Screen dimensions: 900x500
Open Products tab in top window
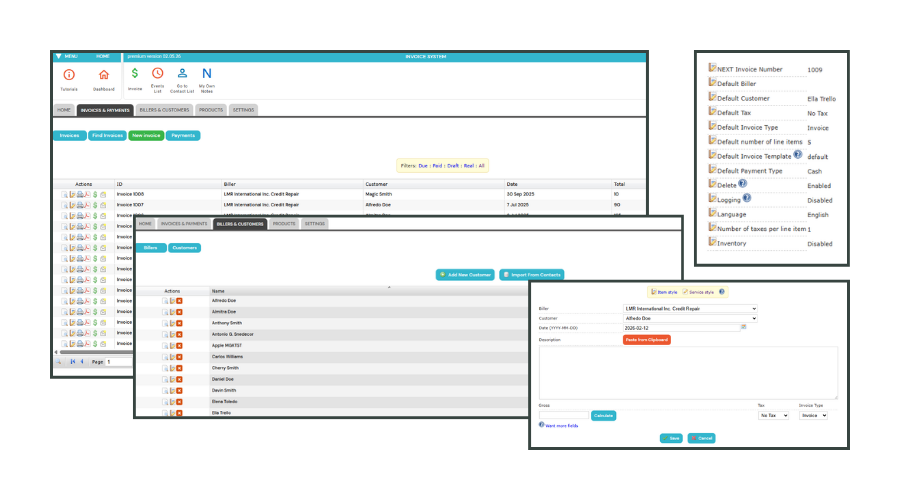[211, 110]
